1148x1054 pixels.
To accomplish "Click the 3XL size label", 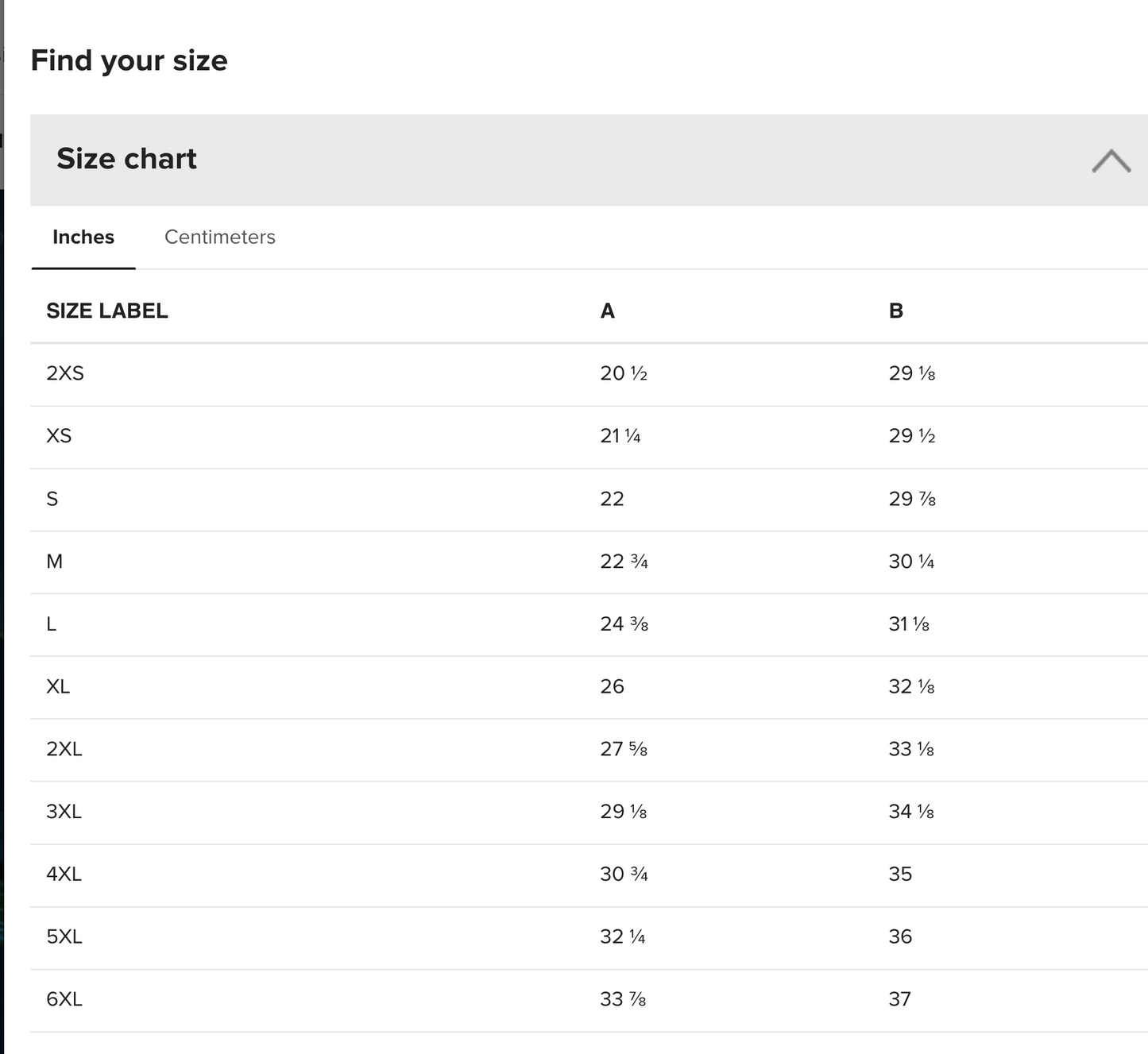I will (64, 812).
